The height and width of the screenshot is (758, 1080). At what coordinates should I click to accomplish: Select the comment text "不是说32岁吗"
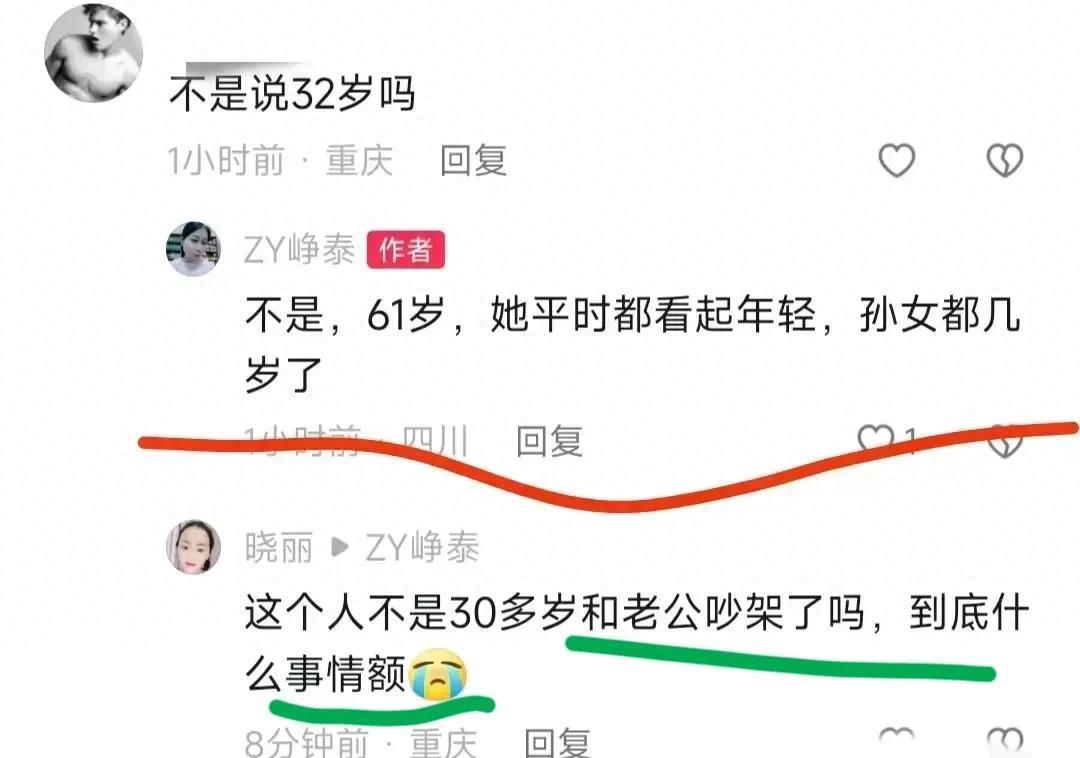[x=292, y=94]
